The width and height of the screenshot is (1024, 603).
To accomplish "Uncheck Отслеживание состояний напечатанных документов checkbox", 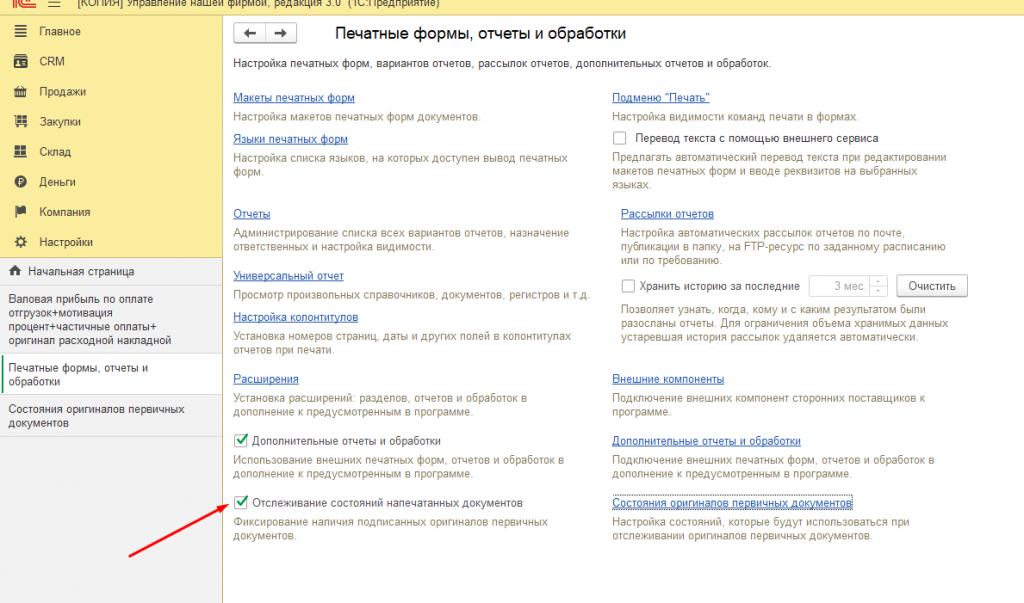I will coord(241,502).
